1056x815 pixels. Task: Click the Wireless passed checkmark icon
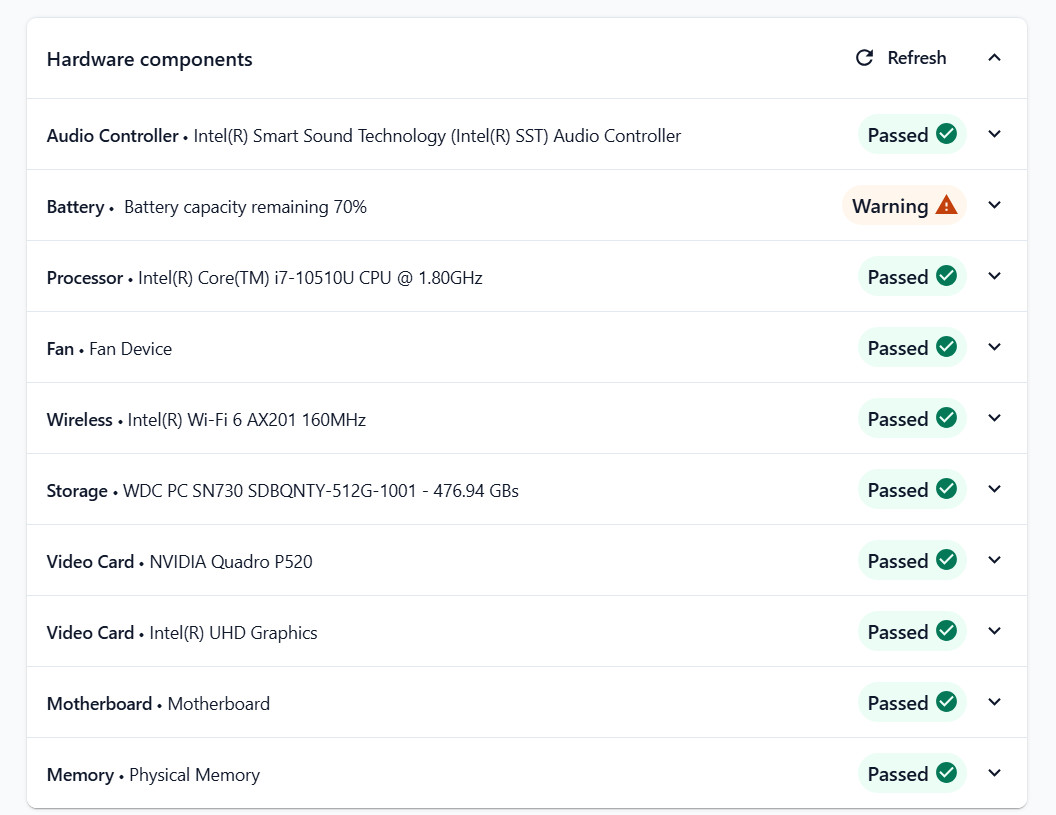(946, 418)
